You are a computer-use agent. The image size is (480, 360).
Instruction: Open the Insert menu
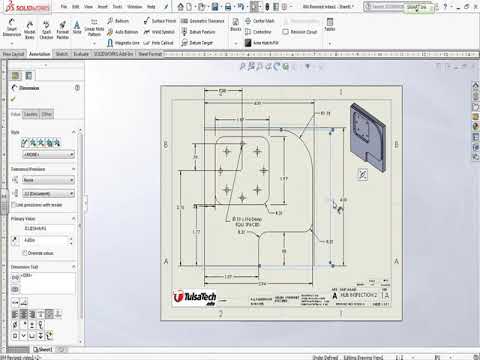(102, 6)
